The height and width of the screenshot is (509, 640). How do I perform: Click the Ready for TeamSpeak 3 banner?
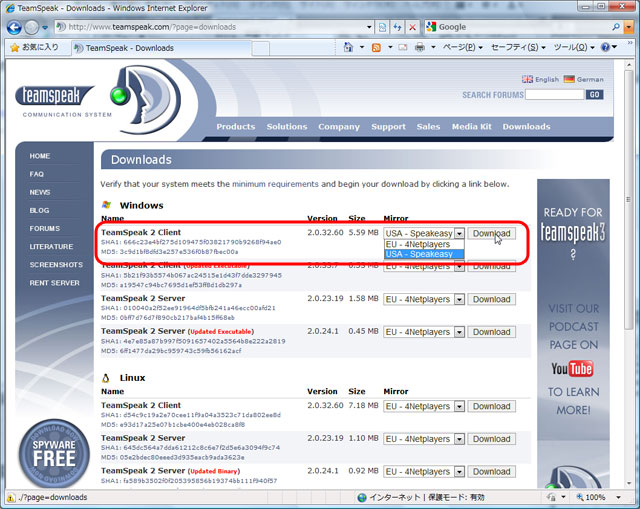pyautogui.click(x=573, y=235)
